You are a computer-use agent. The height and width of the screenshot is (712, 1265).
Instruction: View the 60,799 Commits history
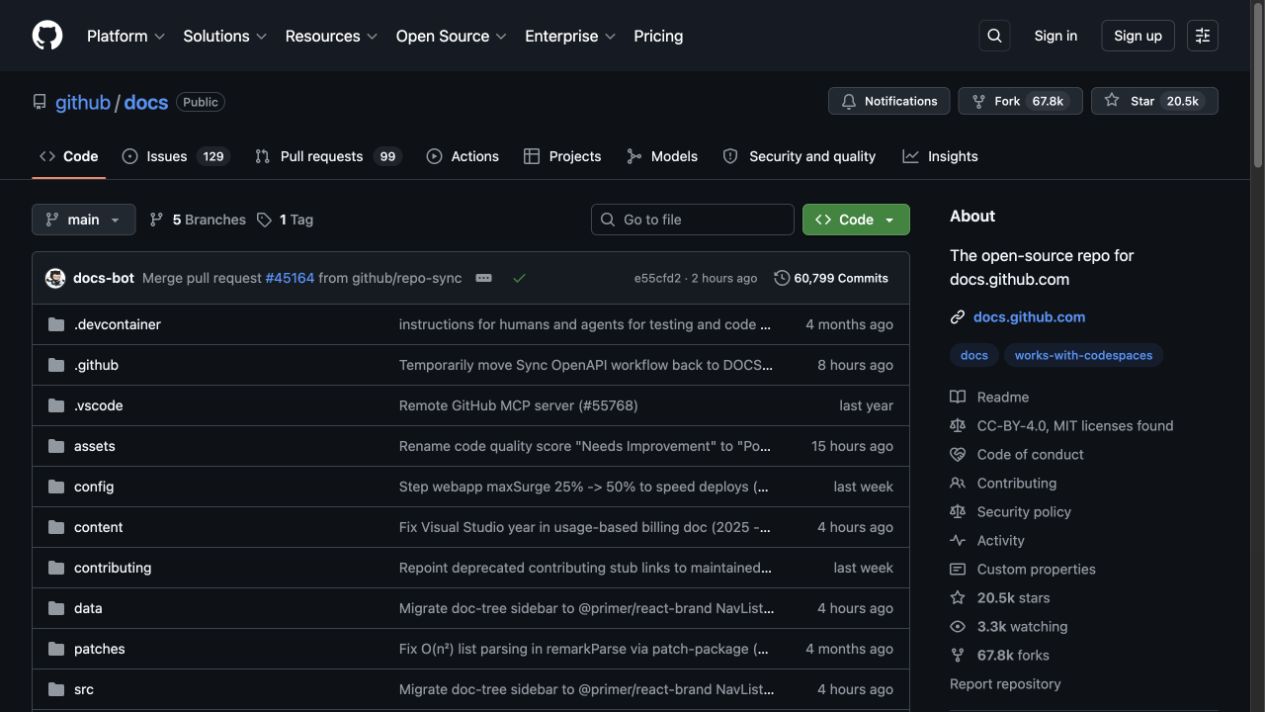point(831,278)
